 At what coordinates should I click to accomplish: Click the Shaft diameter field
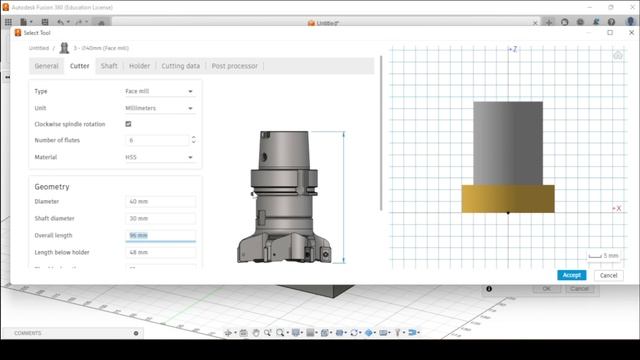point(160,218)
